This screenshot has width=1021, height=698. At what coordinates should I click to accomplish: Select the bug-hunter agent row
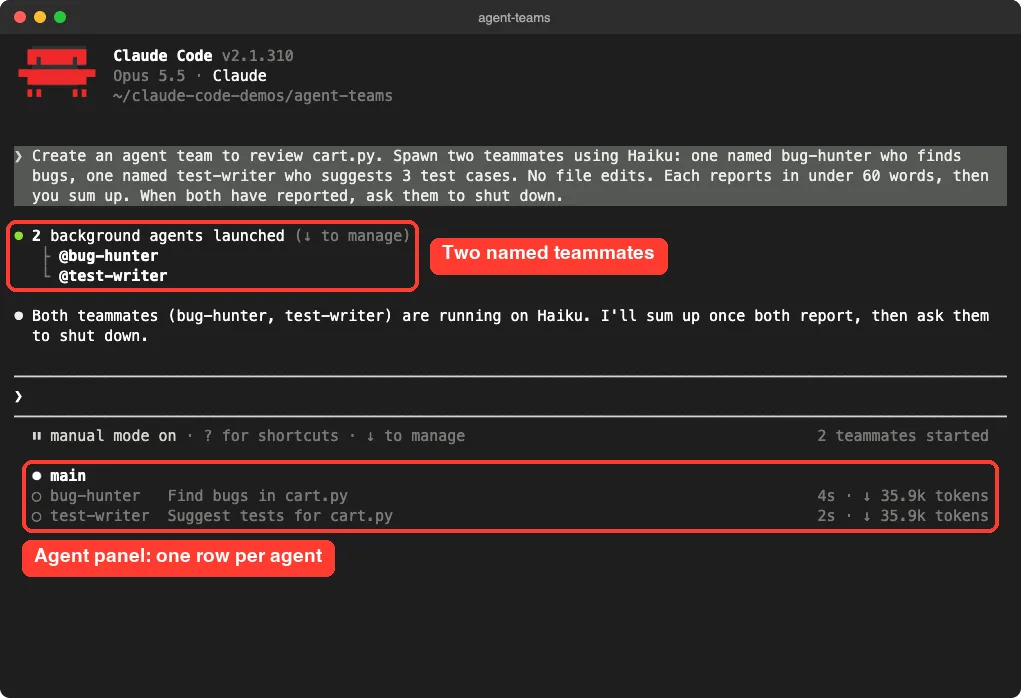point(510,496)
